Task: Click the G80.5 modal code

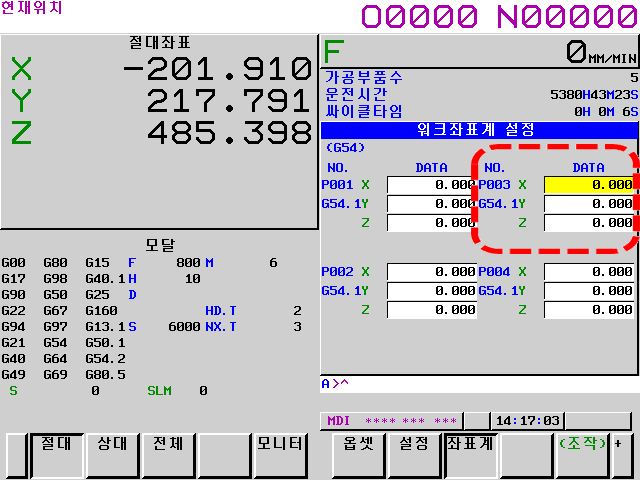Action: click(x=105, y=375)
